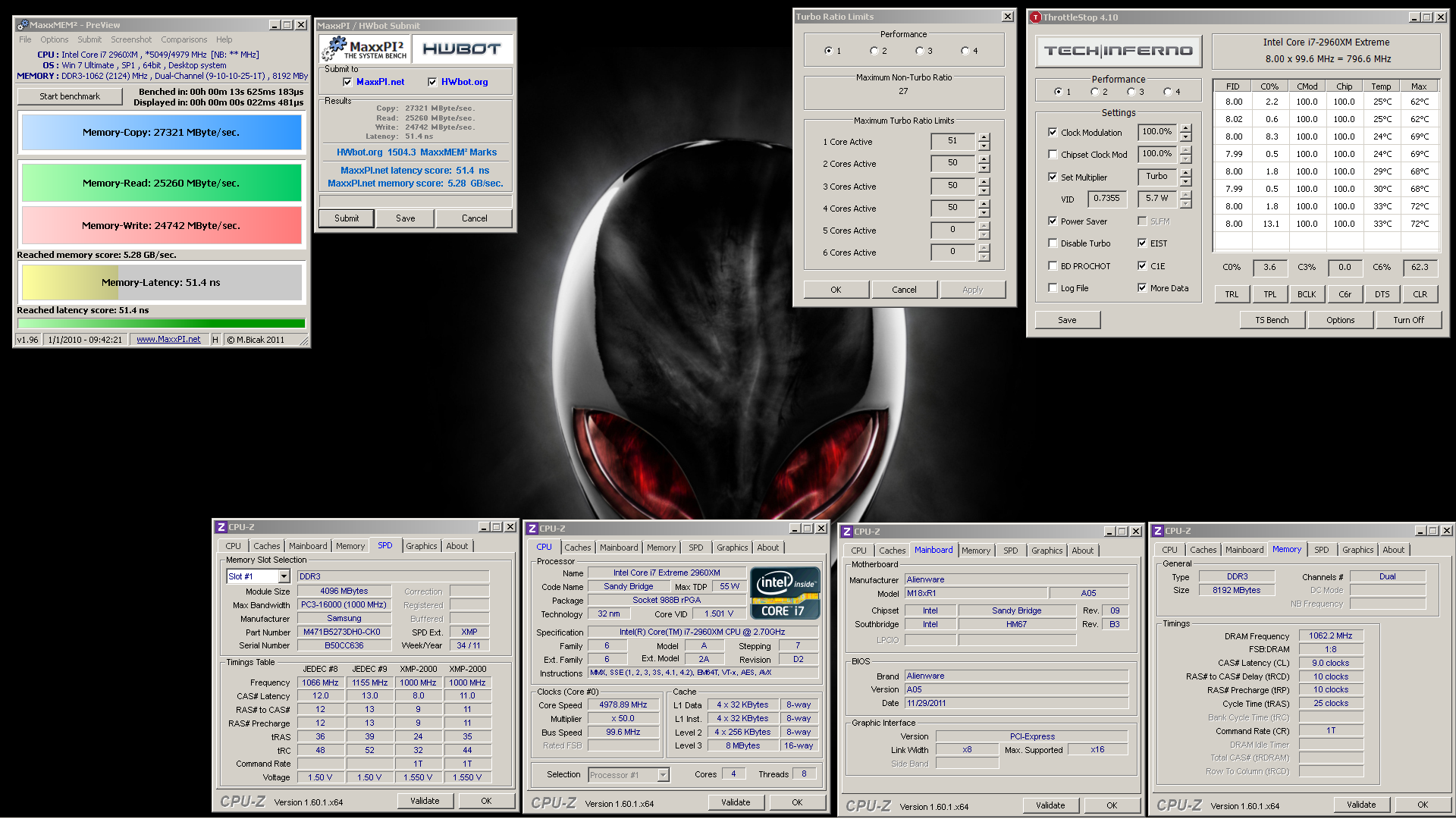
Task: Switch to Caches tab in CPU CPU-Z window
Action: [x=577, y=548]
